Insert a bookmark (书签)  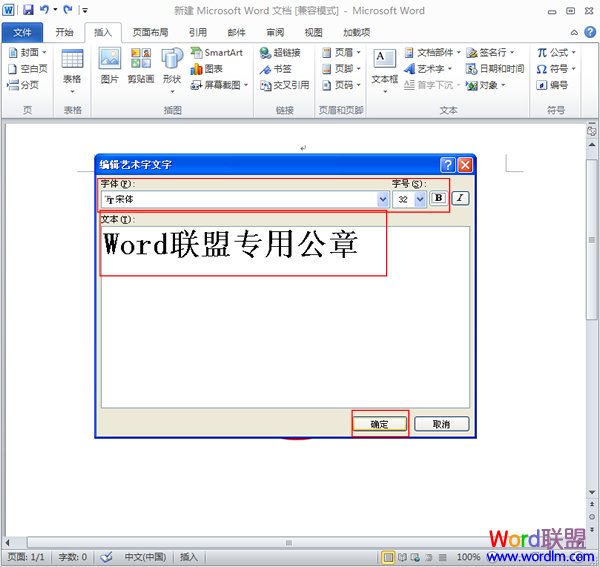pos(276,69)
